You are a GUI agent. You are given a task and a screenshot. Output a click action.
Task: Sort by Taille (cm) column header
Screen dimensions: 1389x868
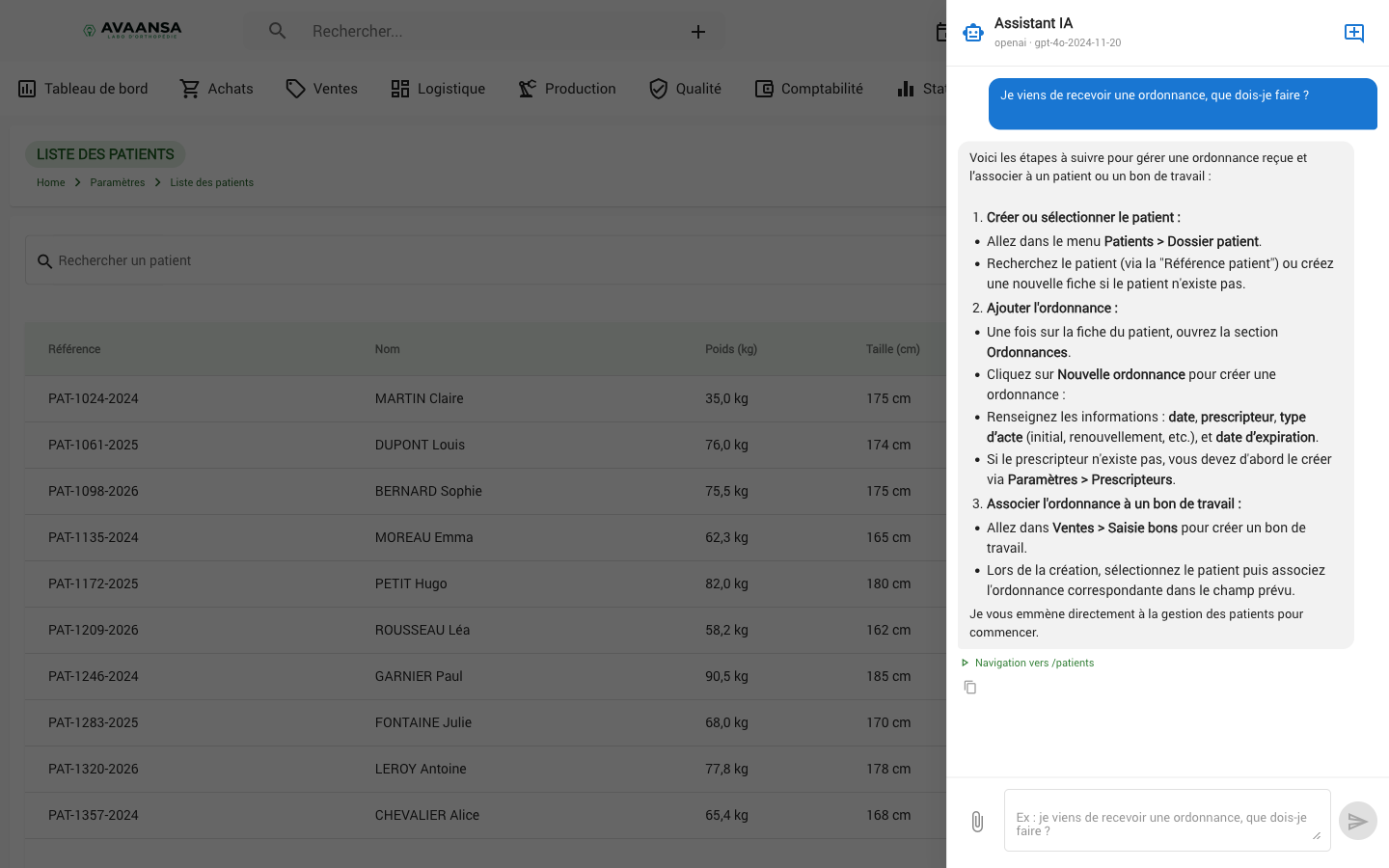coord(893,349)
